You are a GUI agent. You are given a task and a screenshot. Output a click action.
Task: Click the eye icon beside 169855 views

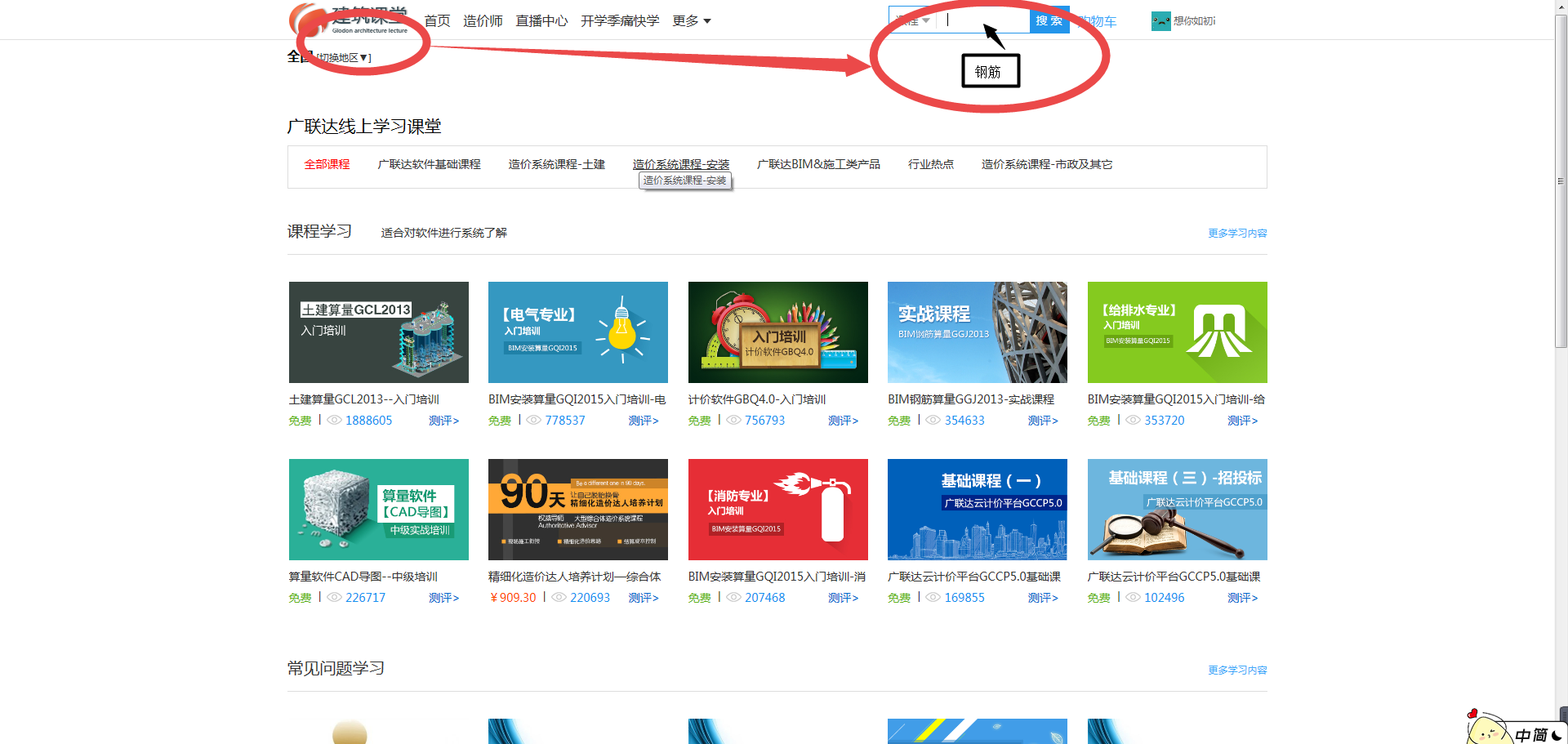tap(933, 597)
